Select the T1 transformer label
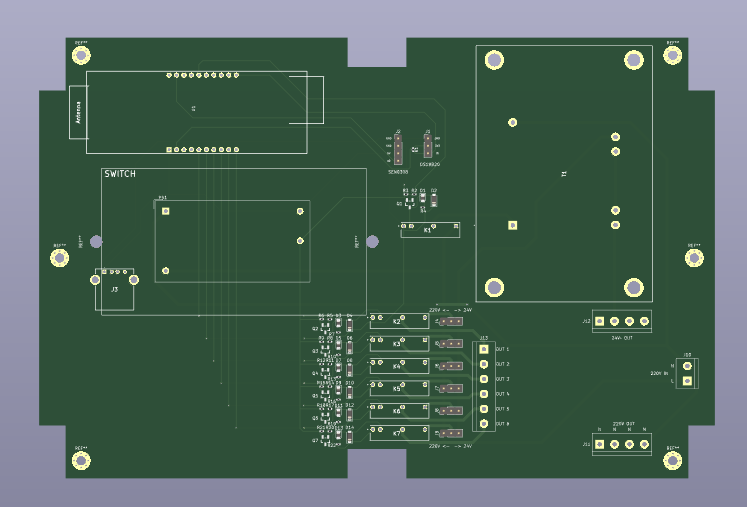Image resolution: width=747 pixels, height=507 pixels. (x=565, y=174)
